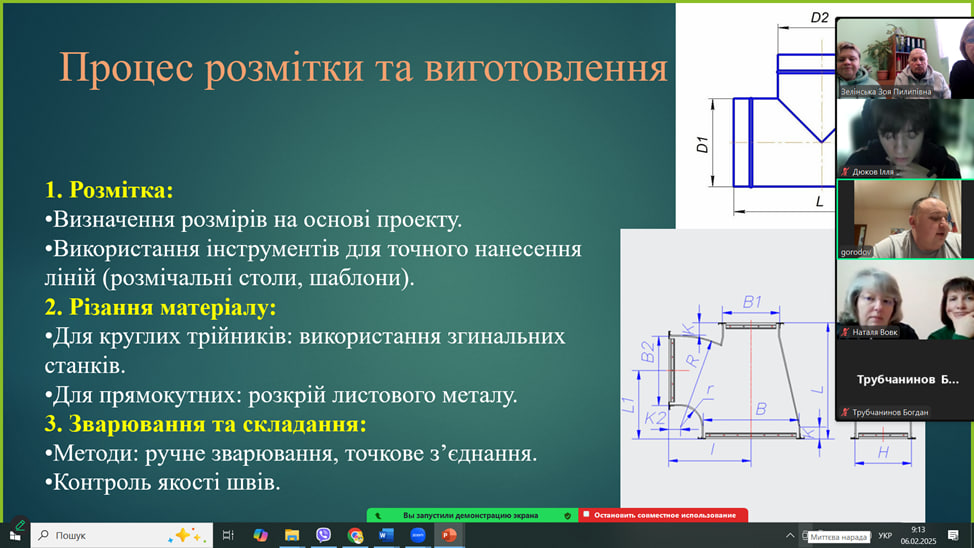Switch the УКР keyboard language indicator
974x548 pixels.
[885, 536]
